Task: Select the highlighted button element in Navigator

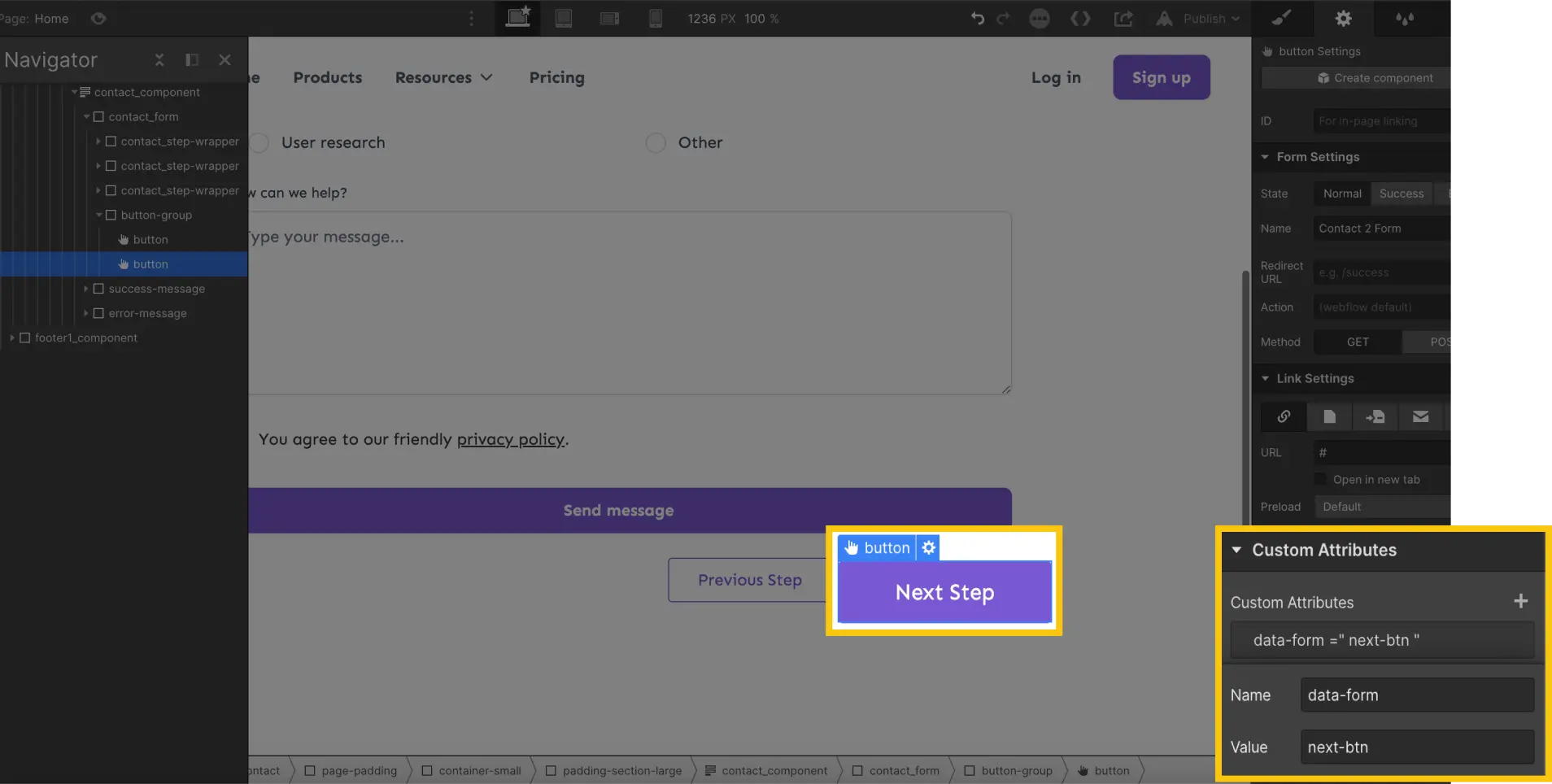Action: [x=150, y=264]
